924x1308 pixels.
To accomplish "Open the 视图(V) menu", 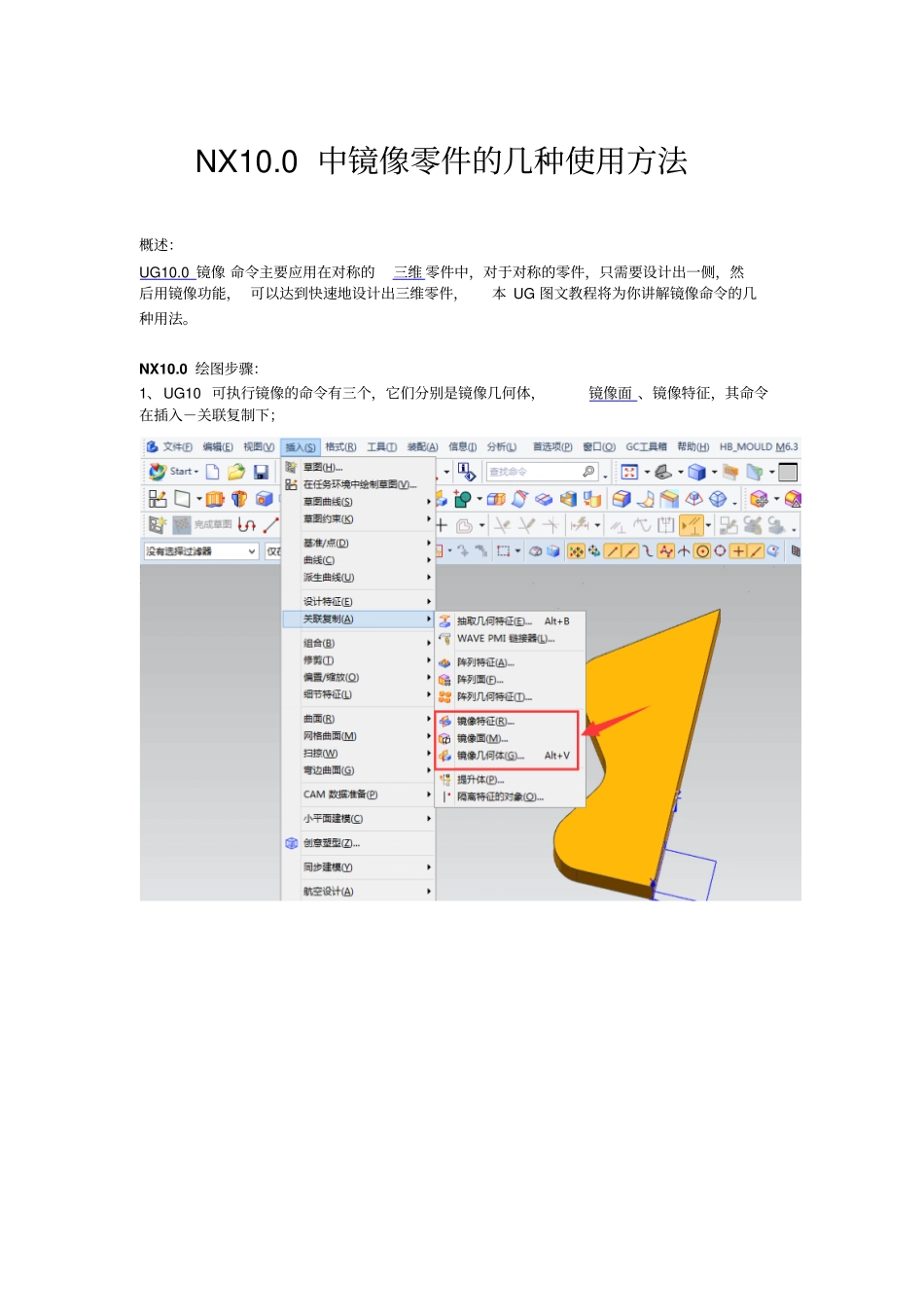I will 259,447.
